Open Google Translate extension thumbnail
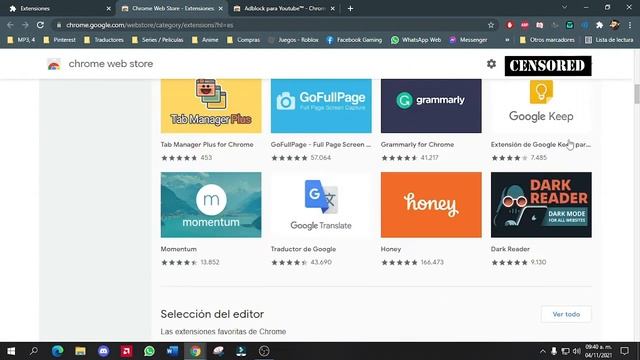This screenshot has height=360, width=640. 321,204
